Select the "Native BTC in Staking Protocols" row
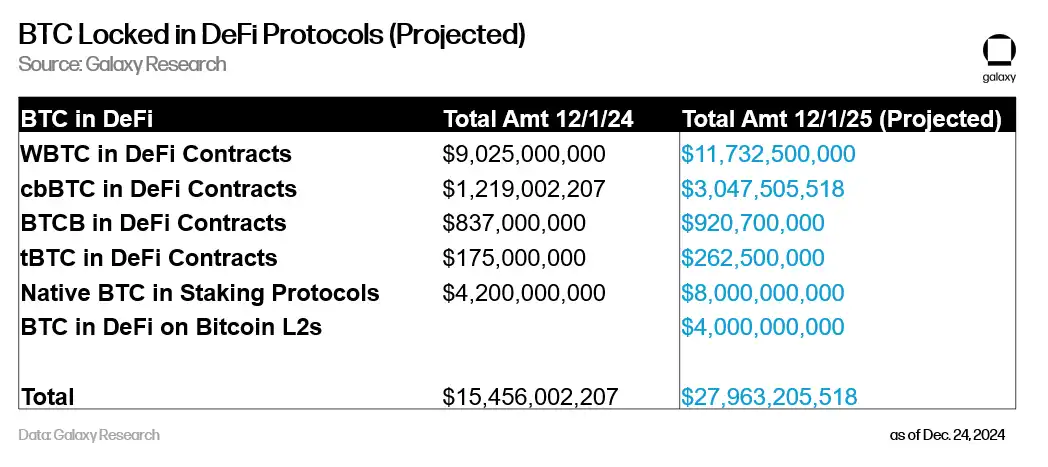Viewport: 1048px width, 467px height. (200, 293)
